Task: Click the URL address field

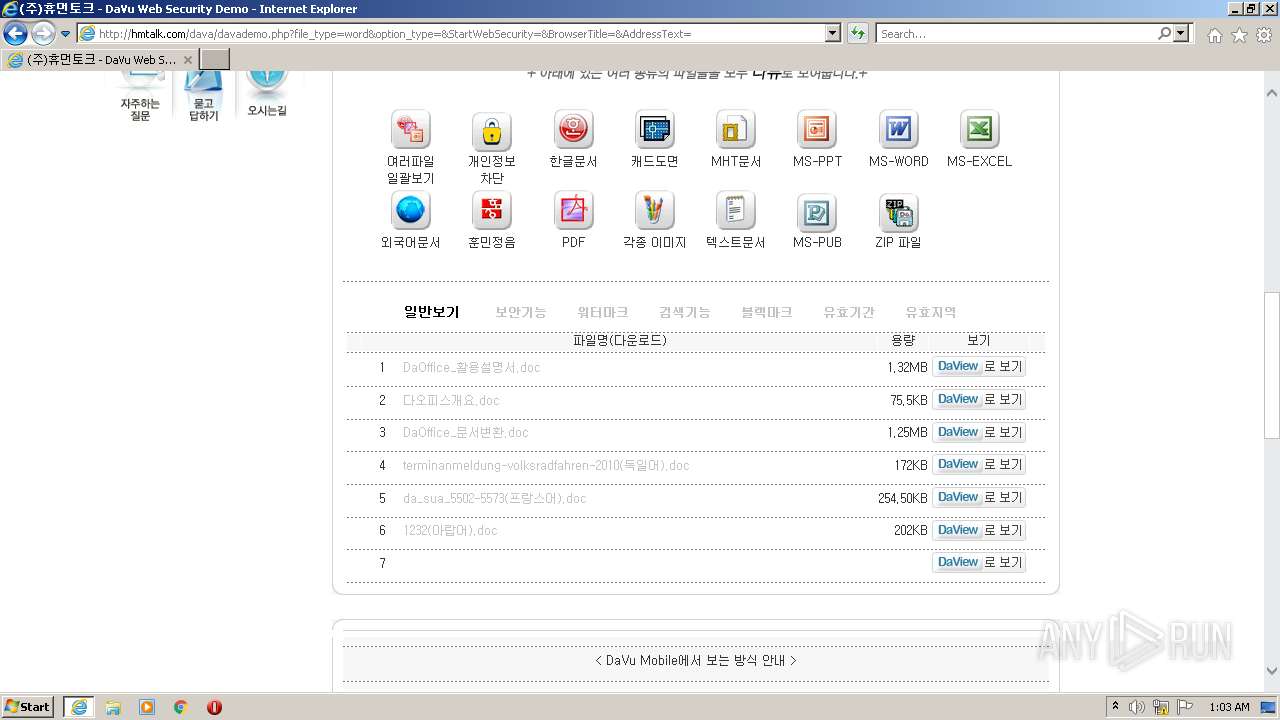Action: 460,34
